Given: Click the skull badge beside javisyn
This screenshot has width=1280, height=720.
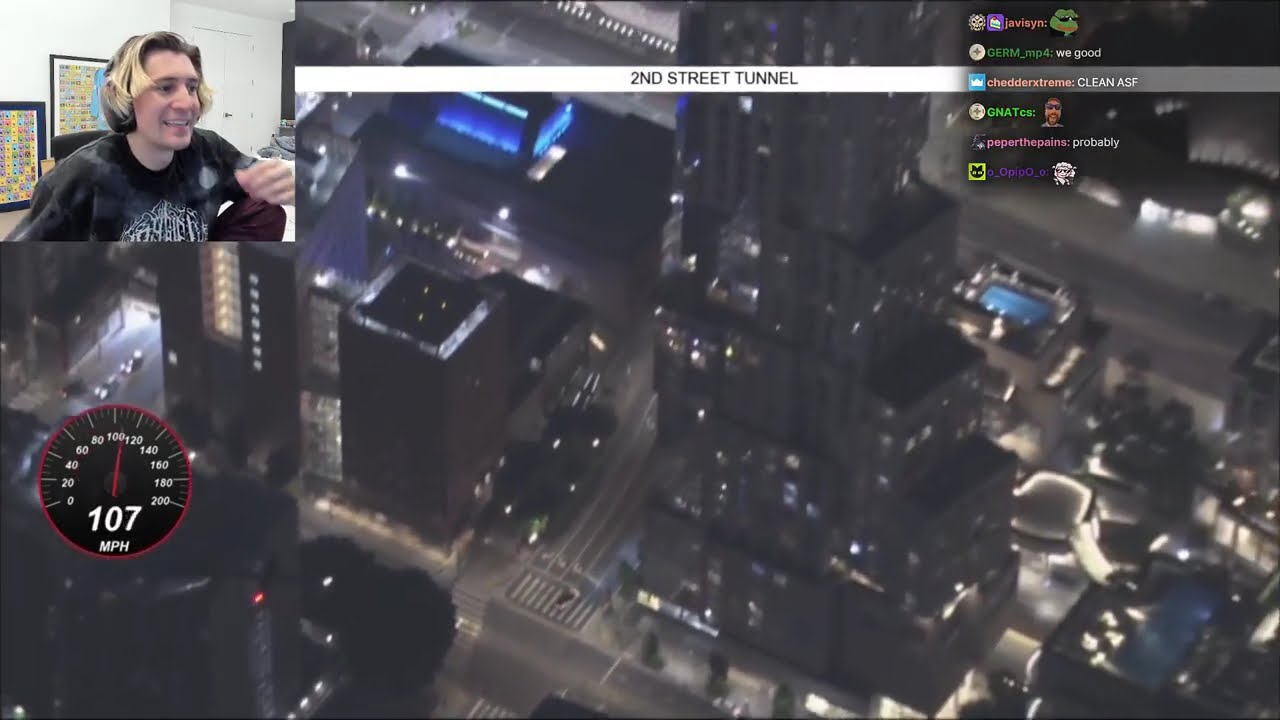Looking at the screenshot, I should coord(977,22).
